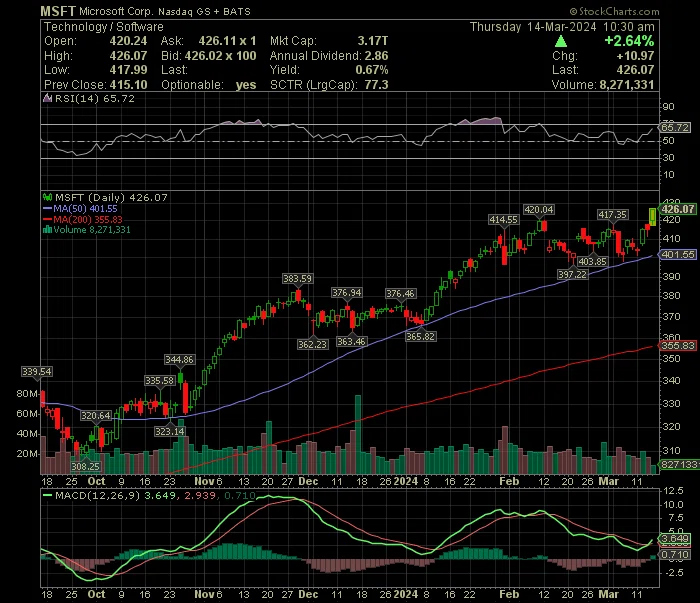The width and height of the screenshot is (700, 603).
Task: Click the green up-triangle price change icon
Action: (x=561, y=42)
